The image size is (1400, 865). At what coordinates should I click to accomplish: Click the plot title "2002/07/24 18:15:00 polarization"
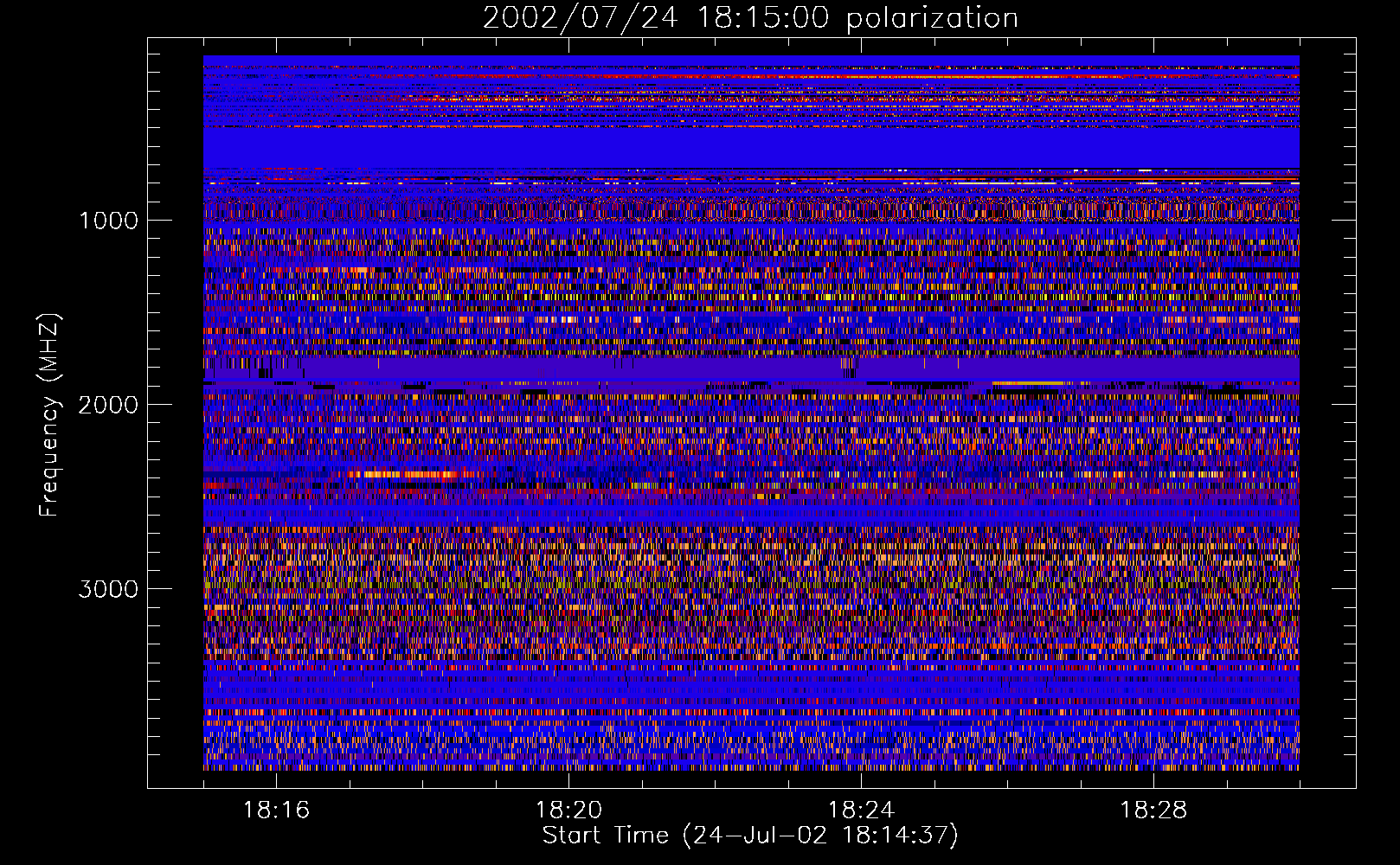point(750,18)
